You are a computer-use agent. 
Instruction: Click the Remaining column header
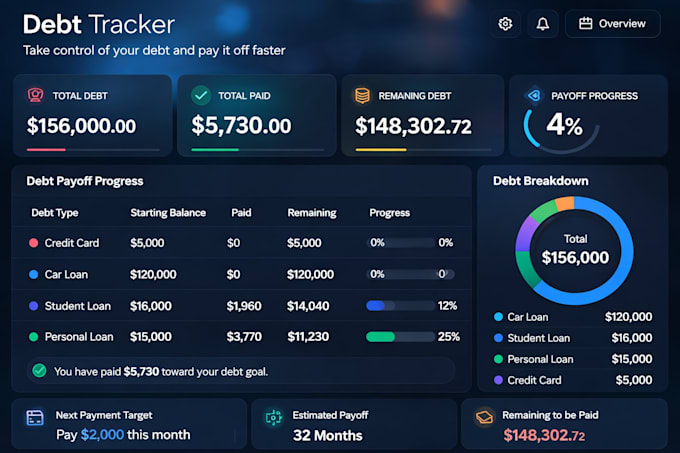point(312,213)
